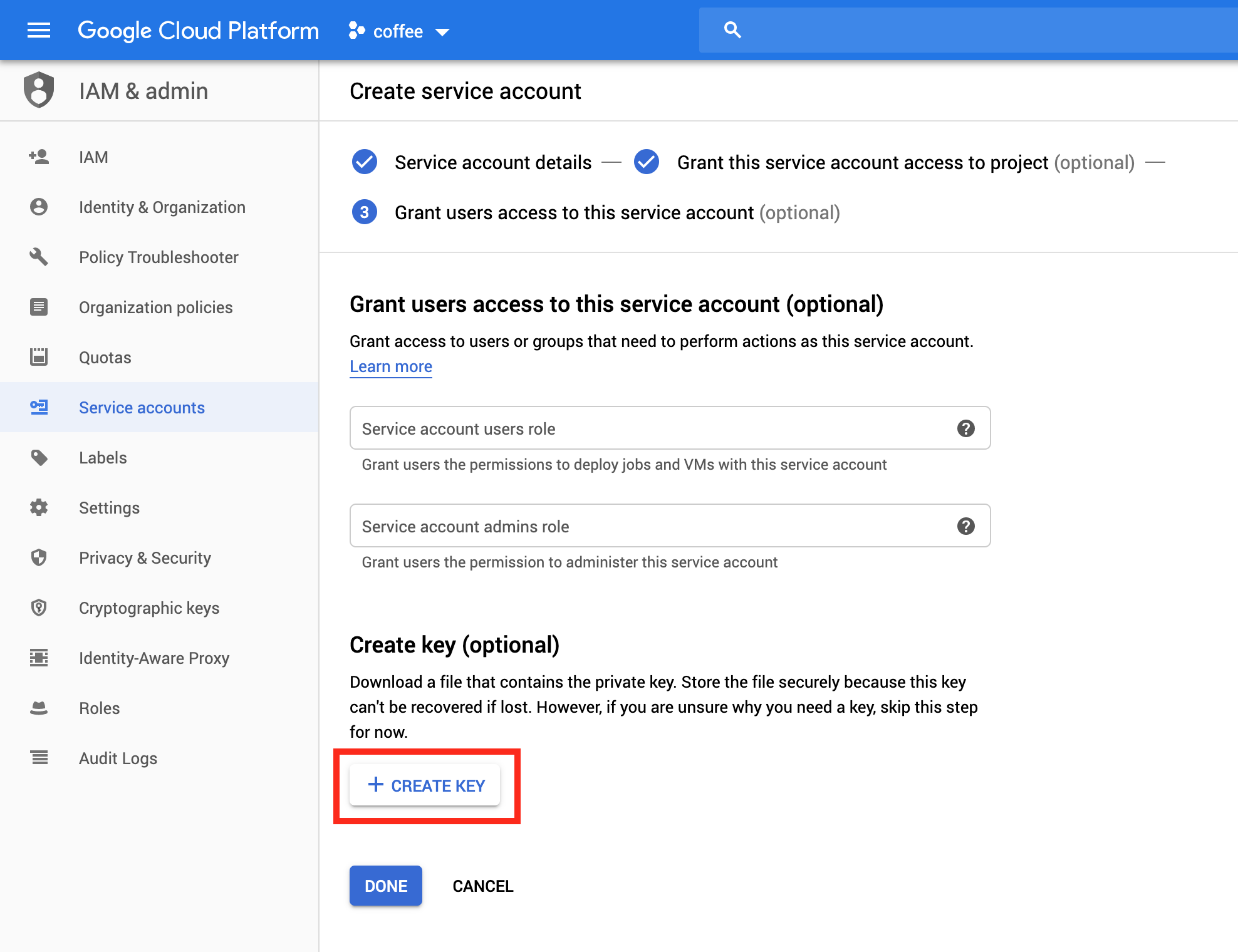Open the hamburger navigation menu
The height and width of the screenshot is (952, 1238).
tap(39, 30)
